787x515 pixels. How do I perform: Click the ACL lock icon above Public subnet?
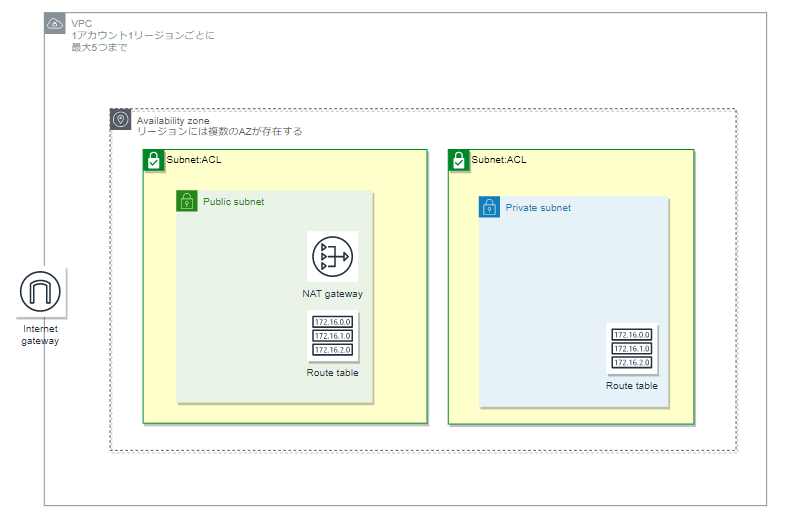pos(154,160)
